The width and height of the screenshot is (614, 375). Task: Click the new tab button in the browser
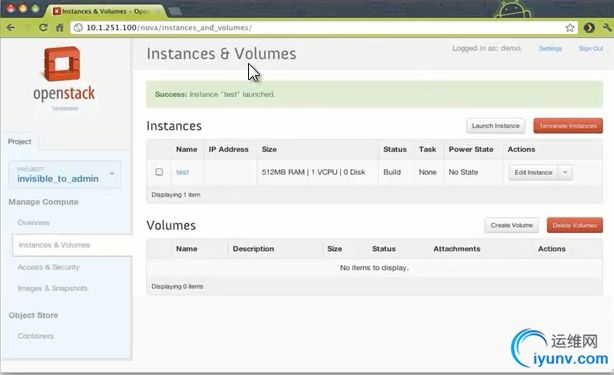tap(175, 11)
